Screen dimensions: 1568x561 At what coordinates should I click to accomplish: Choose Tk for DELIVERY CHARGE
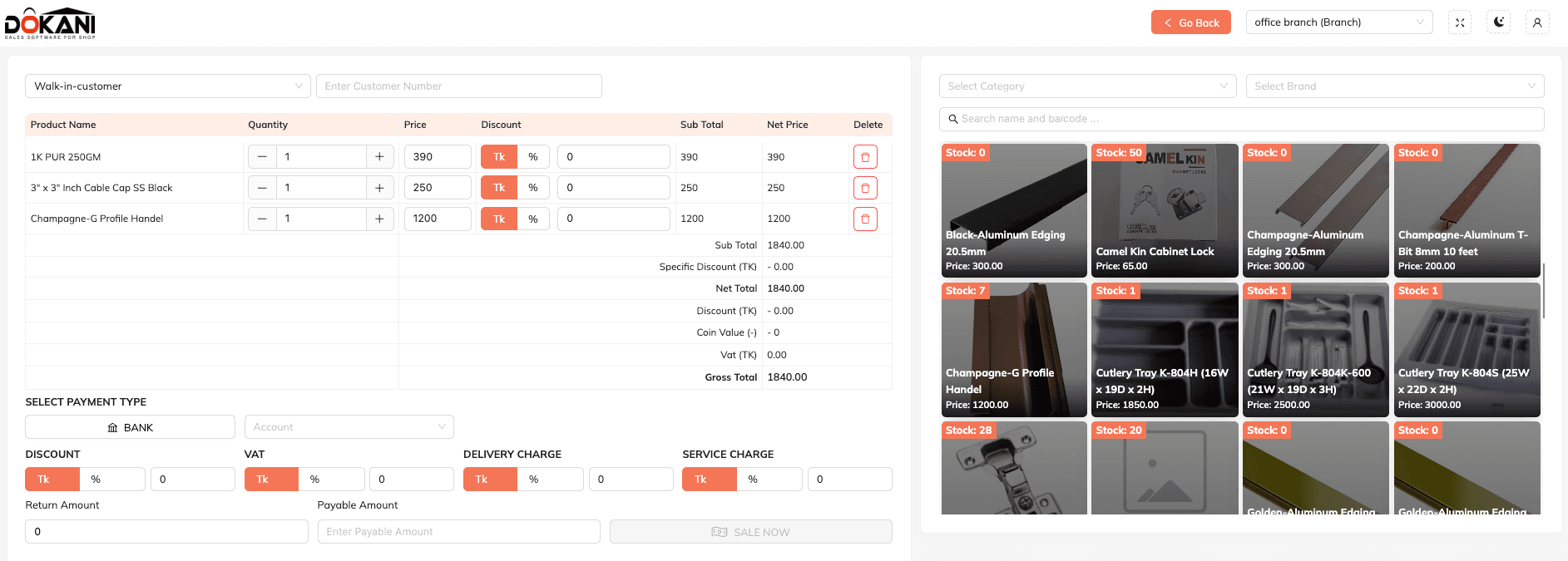pyautogui.click(x=490, y=480)
